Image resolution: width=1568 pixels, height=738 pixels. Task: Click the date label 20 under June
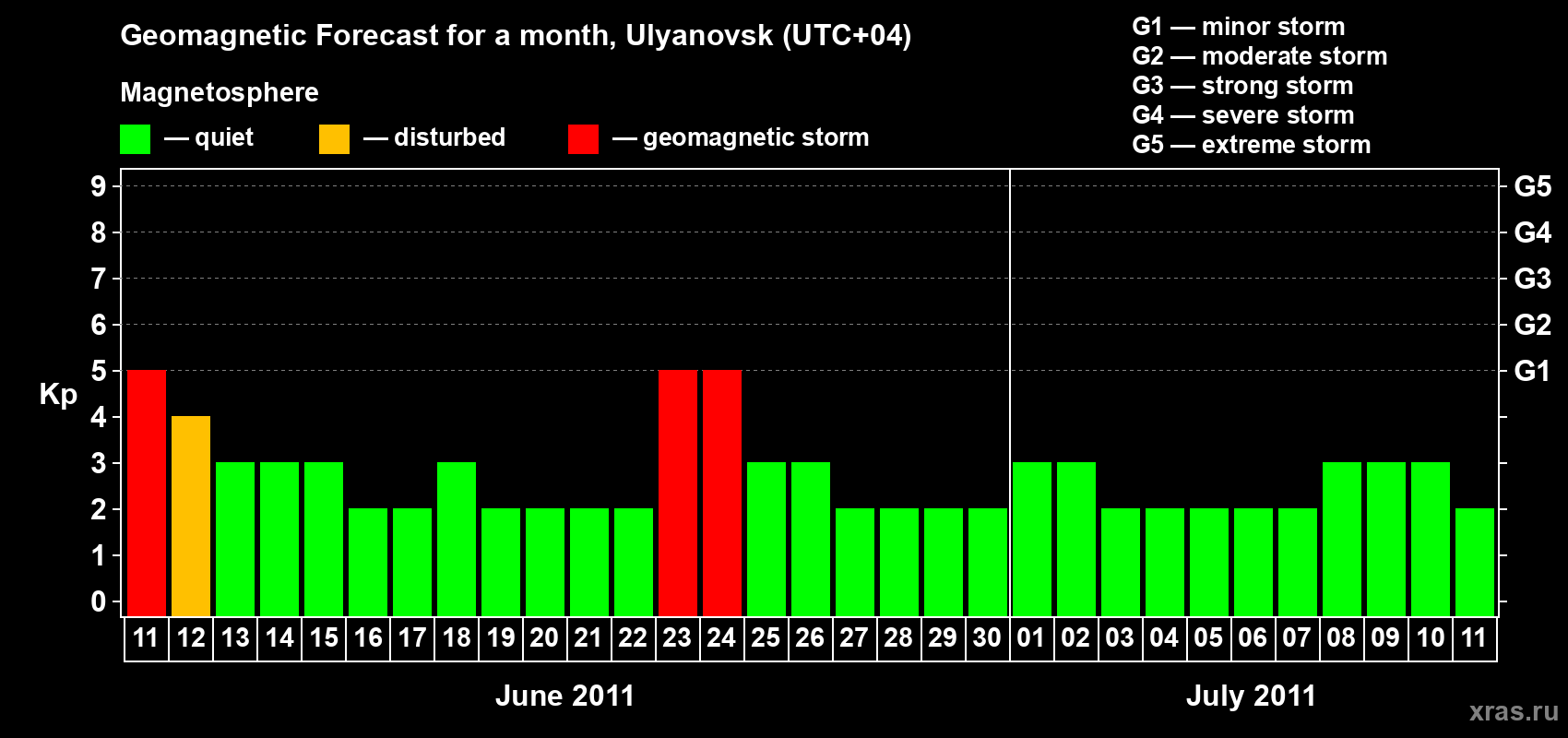(544, 638)
